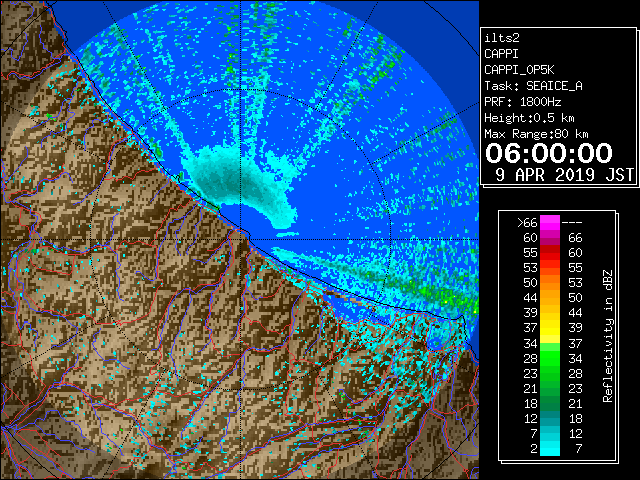
Task: Click the '9 APR 2019 JST' date
Action: coord(564,175)
